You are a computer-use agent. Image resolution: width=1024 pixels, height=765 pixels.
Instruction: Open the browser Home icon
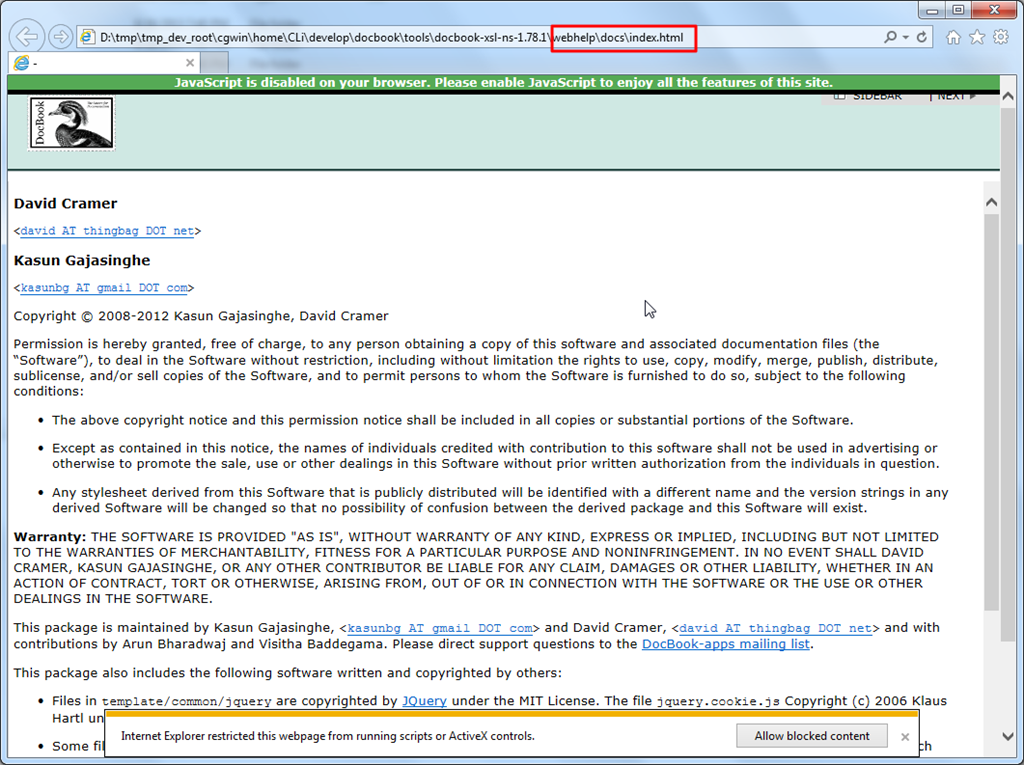point(953,37)
